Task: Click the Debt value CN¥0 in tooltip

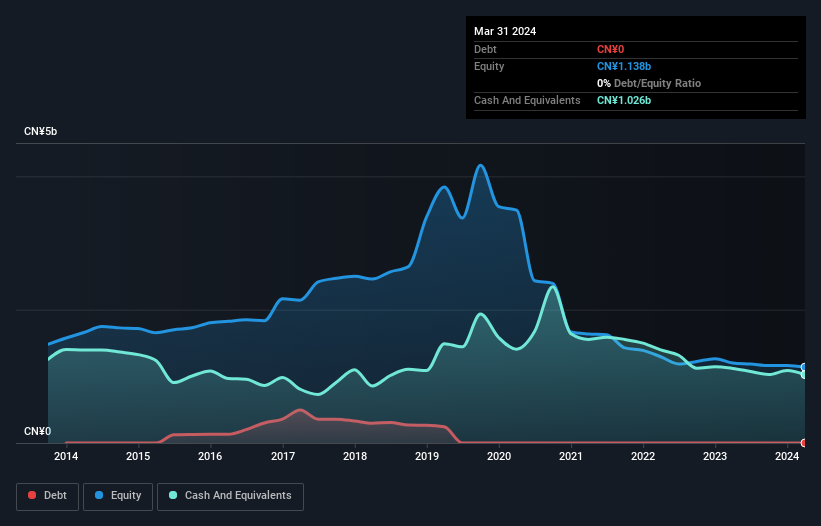Action: click(611, 49)
